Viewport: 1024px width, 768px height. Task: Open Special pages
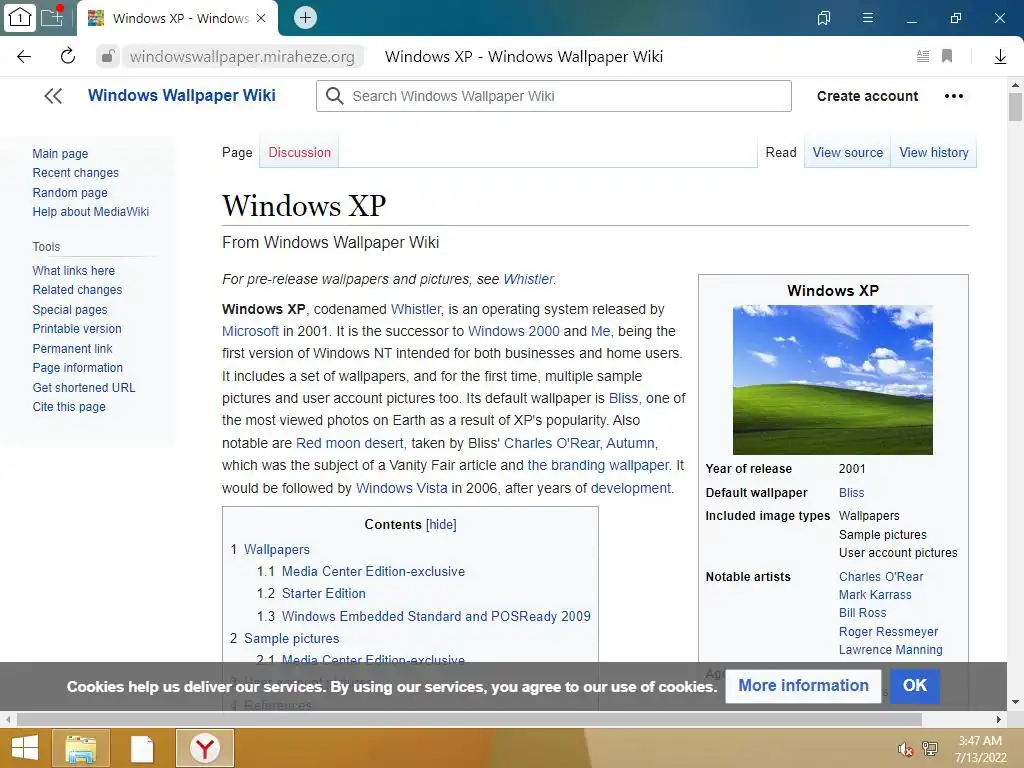pyautogui.click(x=70, y=310)
